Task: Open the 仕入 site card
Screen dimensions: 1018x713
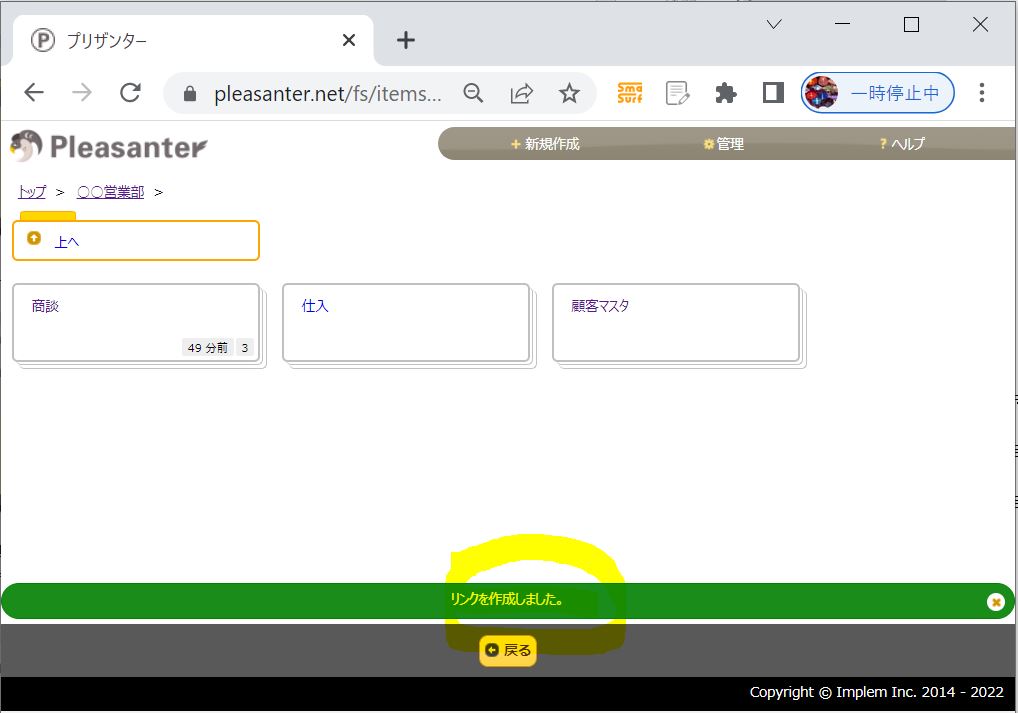Action: click(x=406, y=323)
